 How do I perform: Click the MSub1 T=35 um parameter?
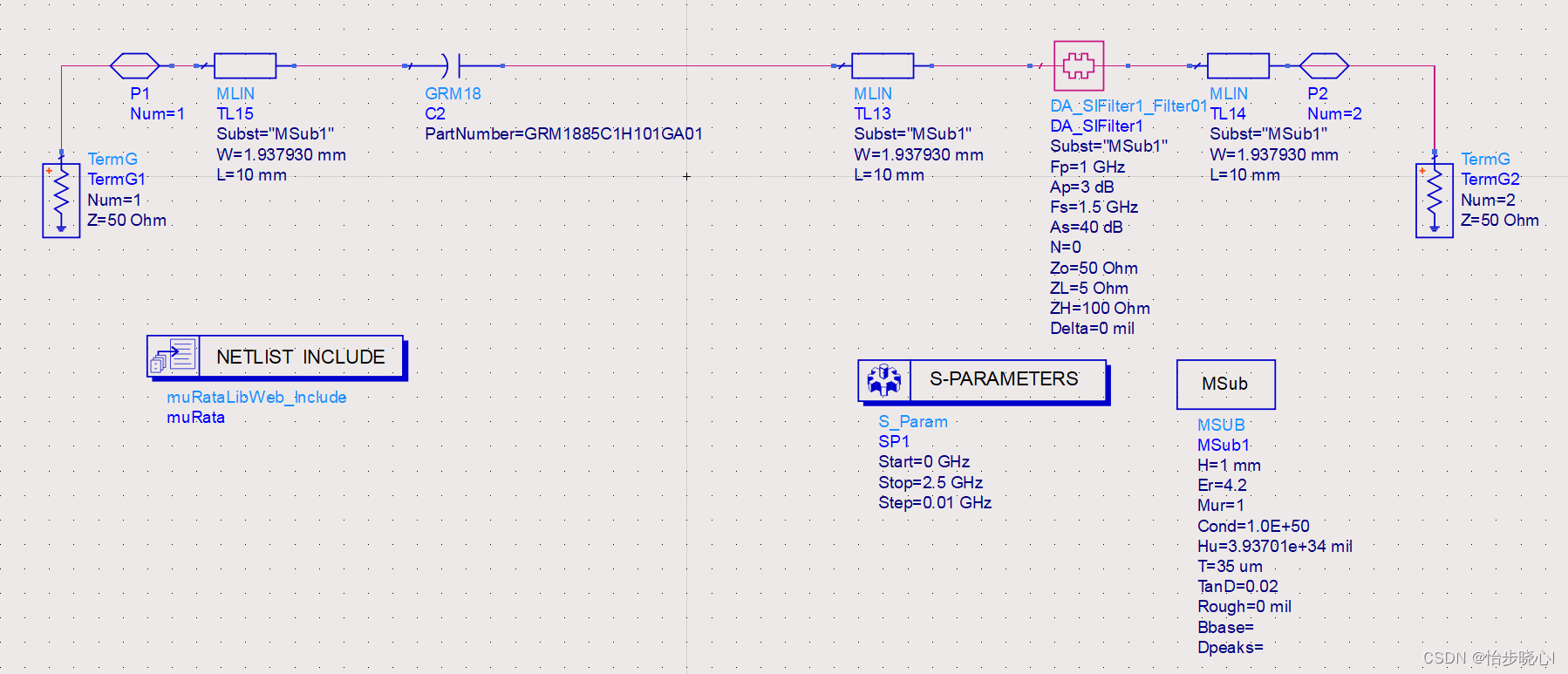click(1230, 566)
